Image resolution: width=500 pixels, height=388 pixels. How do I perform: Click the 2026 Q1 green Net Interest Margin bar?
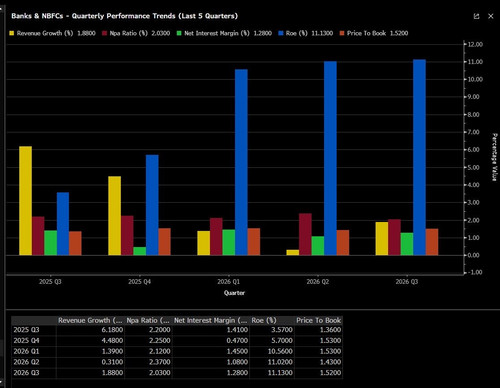pos(229,242)
